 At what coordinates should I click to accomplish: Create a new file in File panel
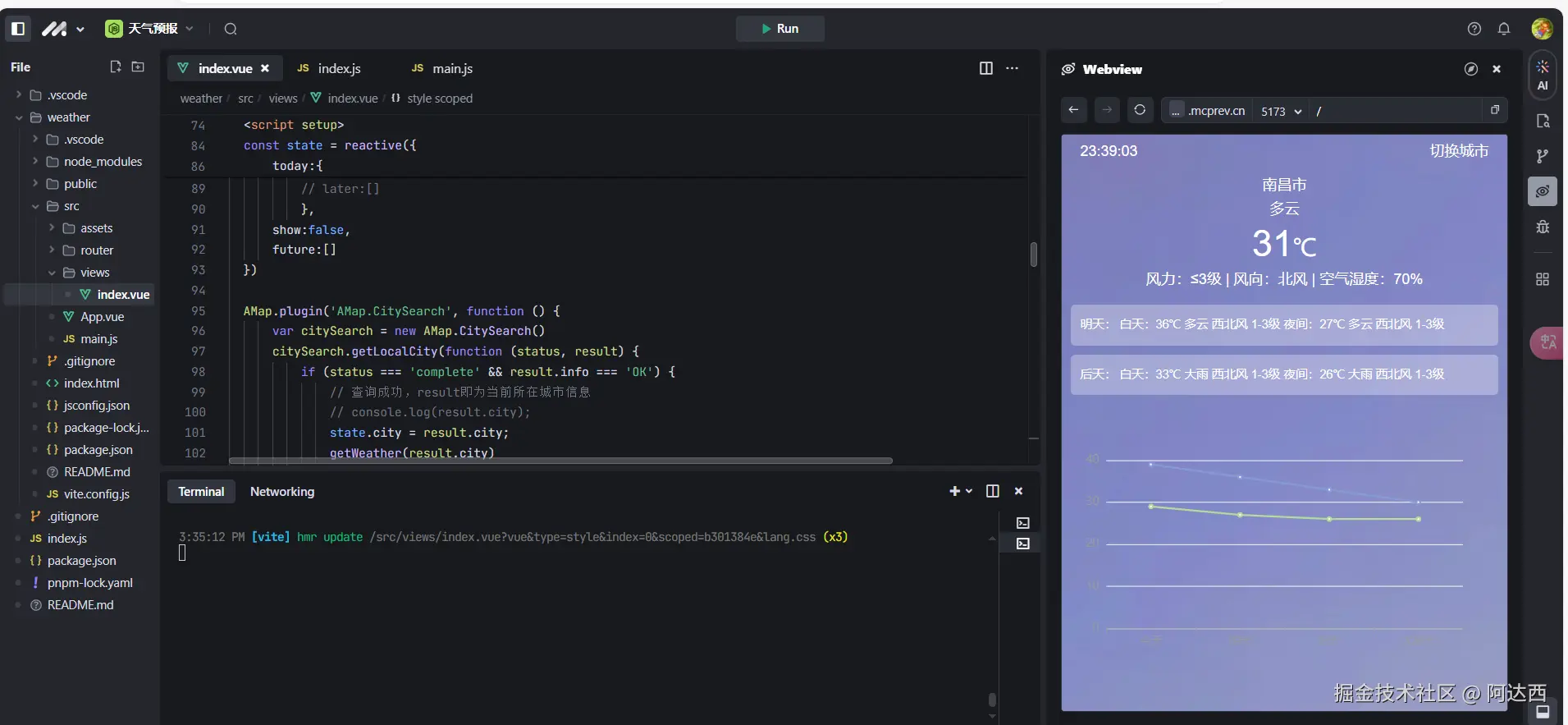[116, 67]
